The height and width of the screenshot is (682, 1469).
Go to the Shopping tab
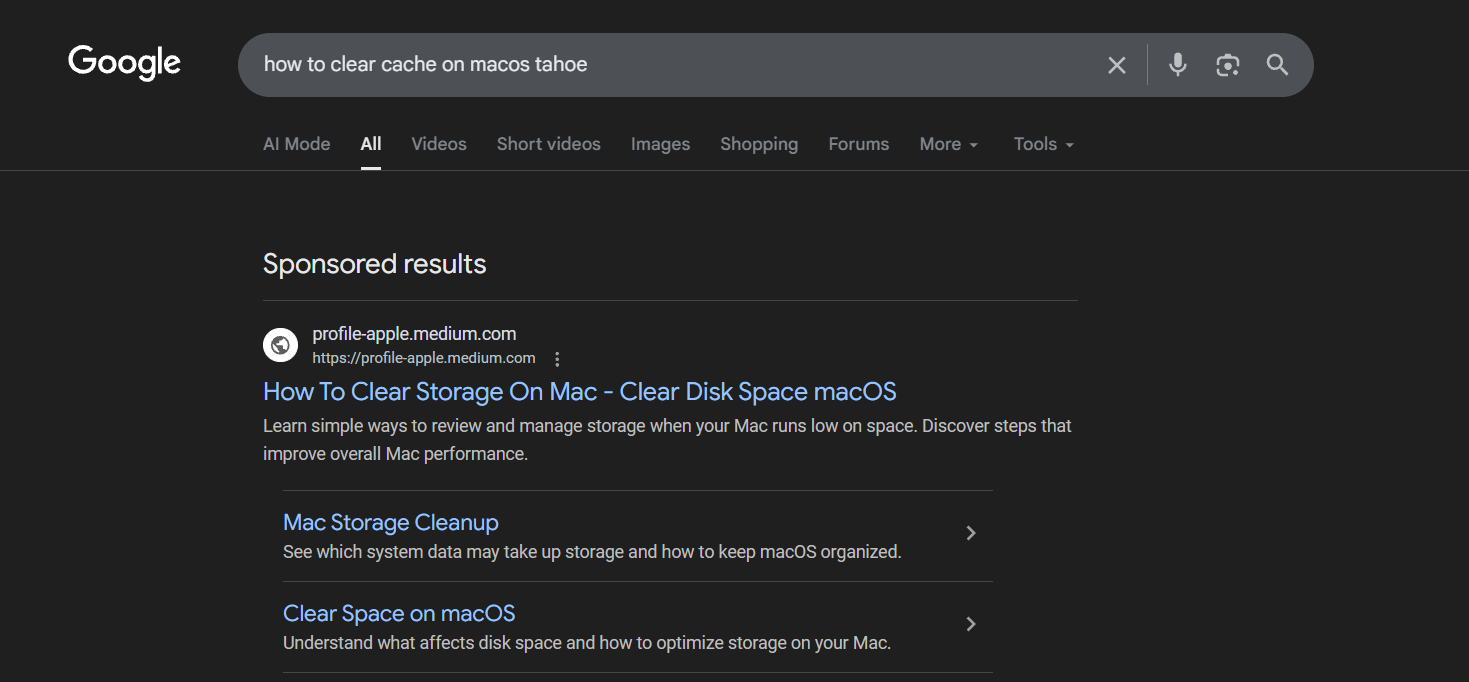(x=758, y=144)
